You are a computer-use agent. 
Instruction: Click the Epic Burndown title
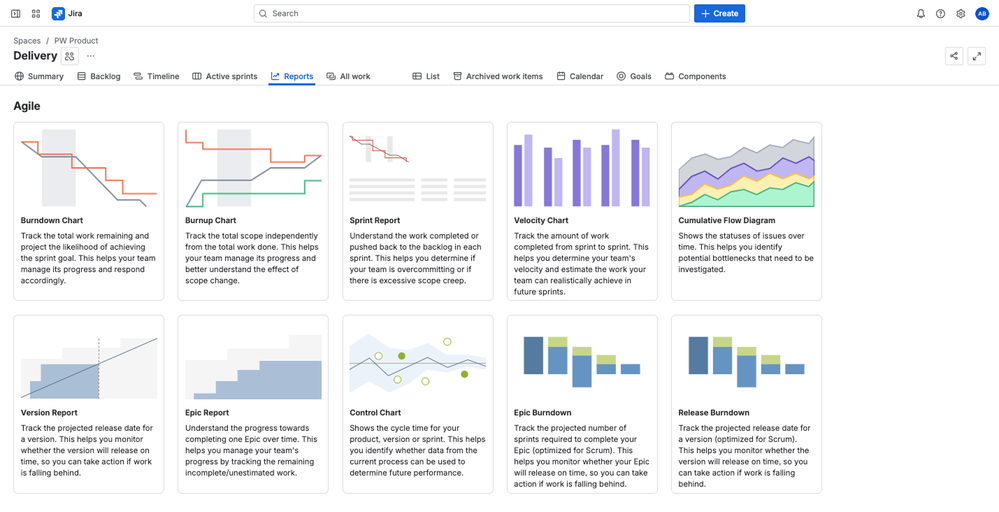pos(542,413)
